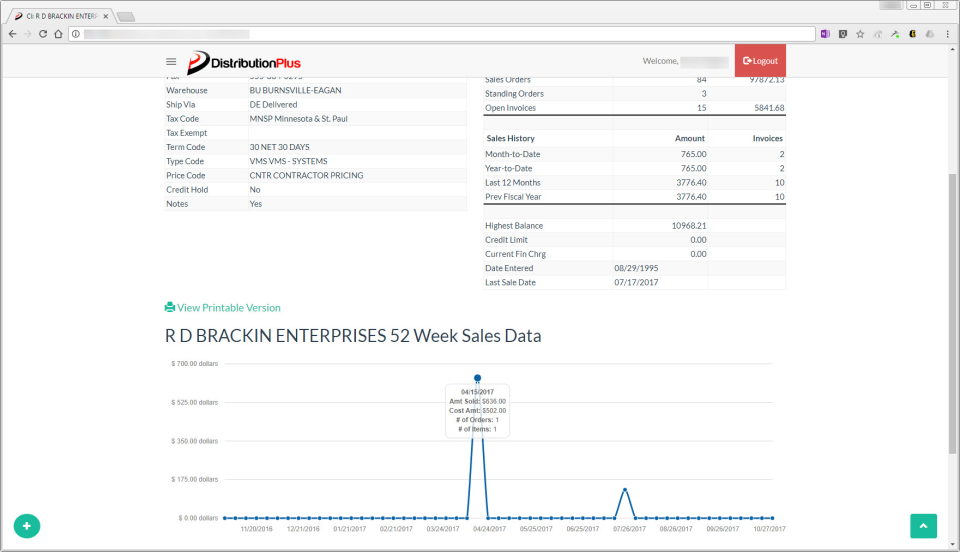The height and width of the screenshot is (552, 960).
Task: Reload the page with the refresh icon
Action: 43,34
